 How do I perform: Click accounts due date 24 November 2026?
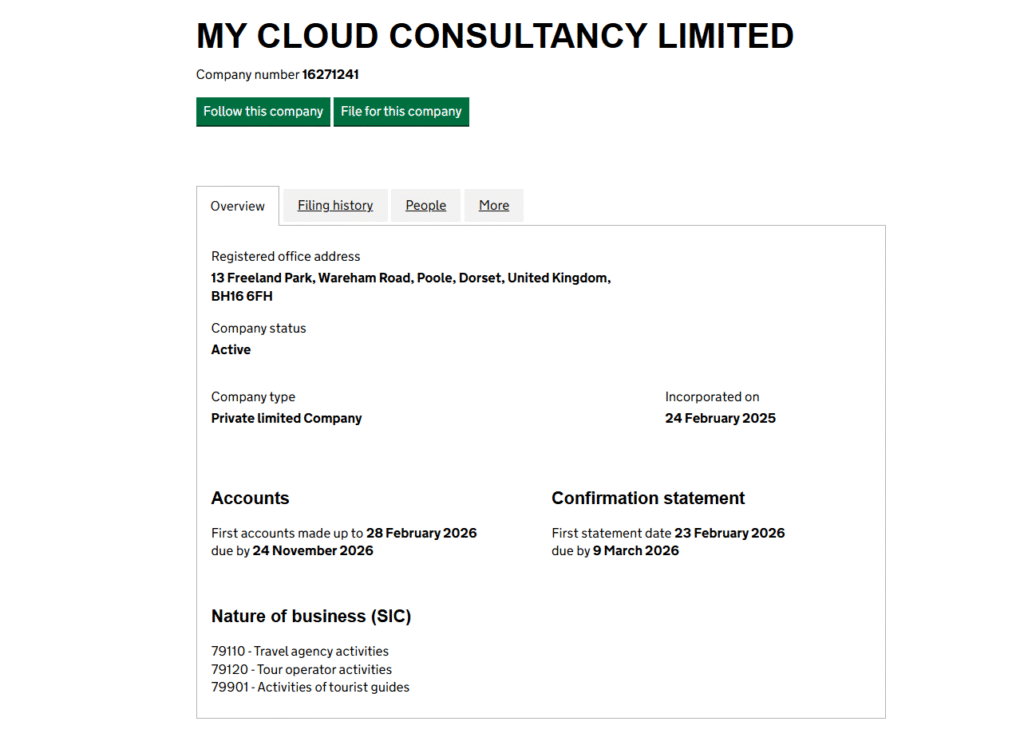coord(313,551)
